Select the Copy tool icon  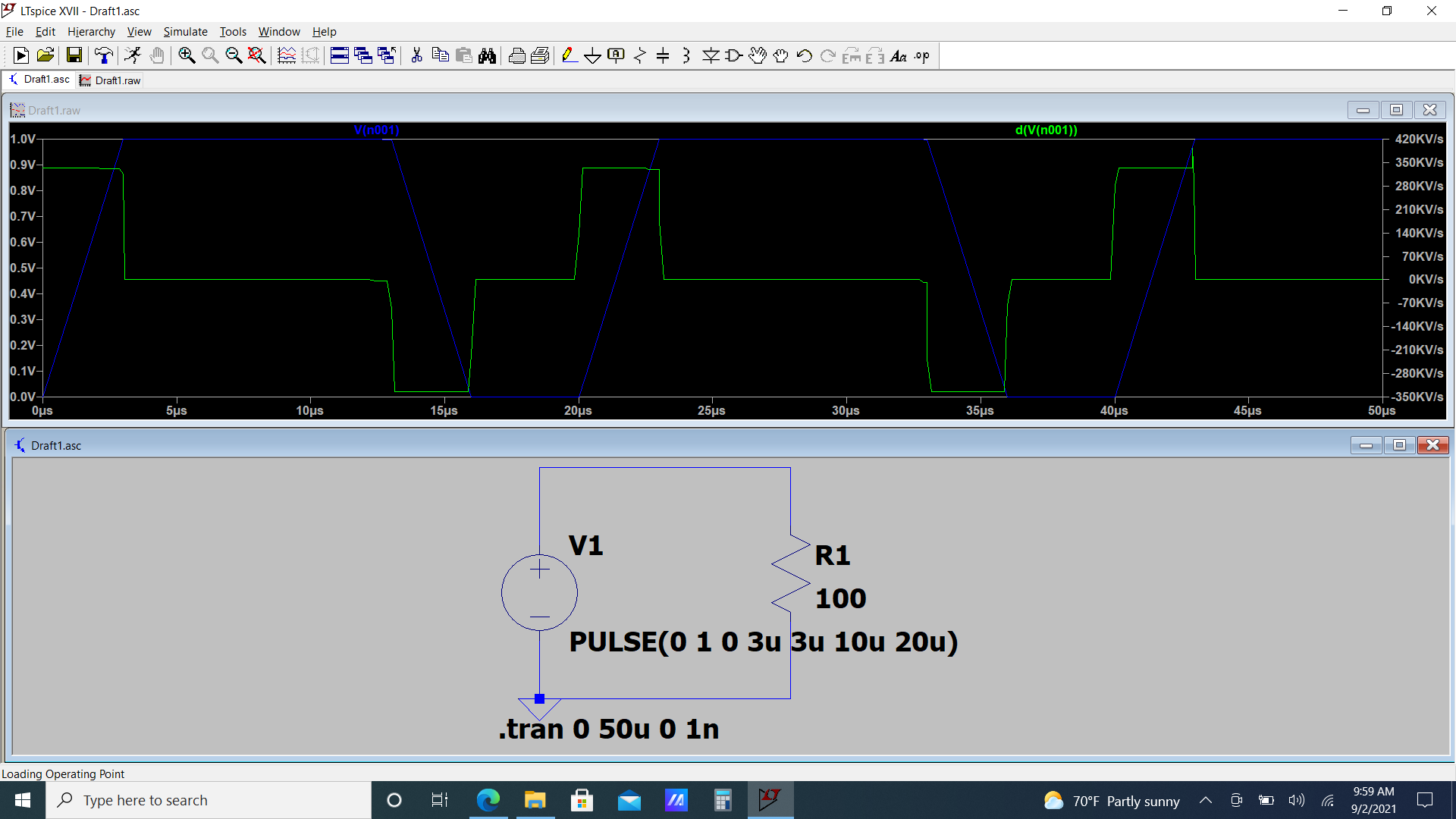[x=440, y=55]
